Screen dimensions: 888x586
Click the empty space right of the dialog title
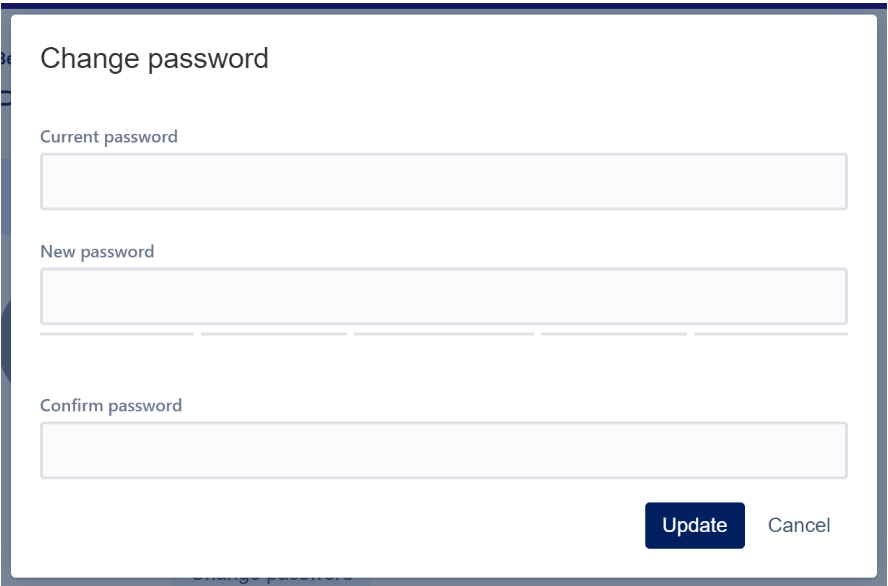click(560, 59)
